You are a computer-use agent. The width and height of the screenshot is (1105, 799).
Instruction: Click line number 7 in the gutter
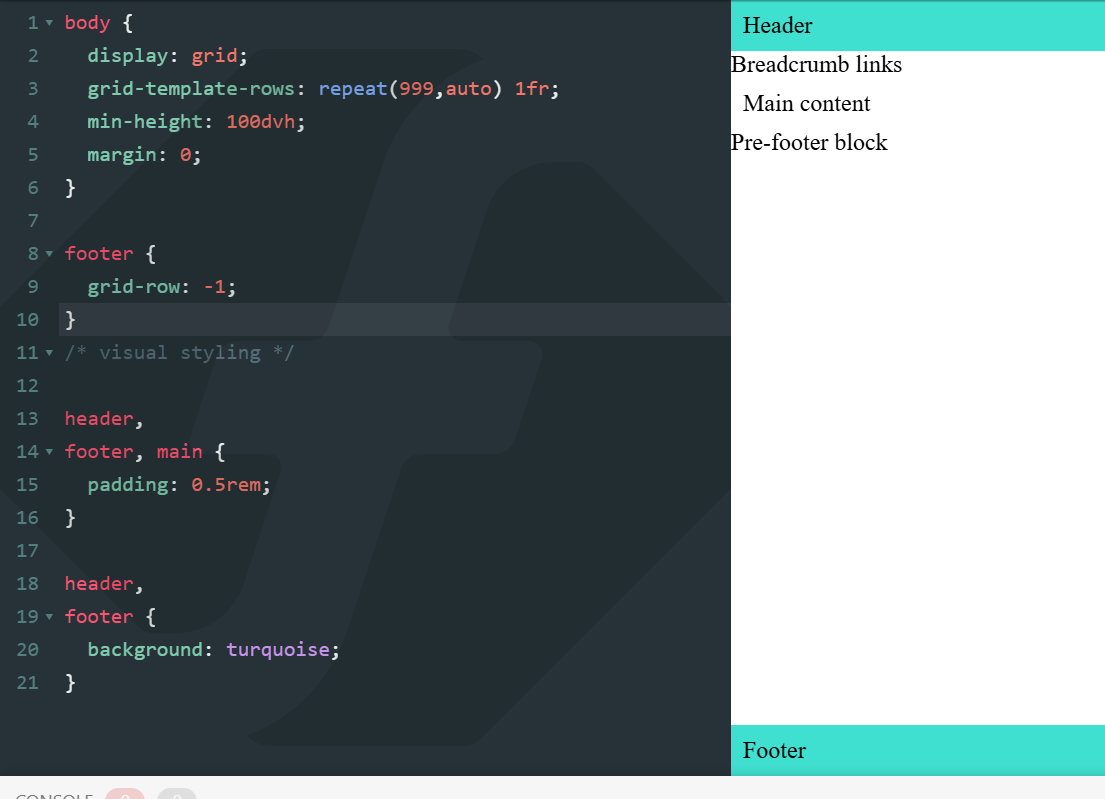pyautogui.click(x=33, y=221)
